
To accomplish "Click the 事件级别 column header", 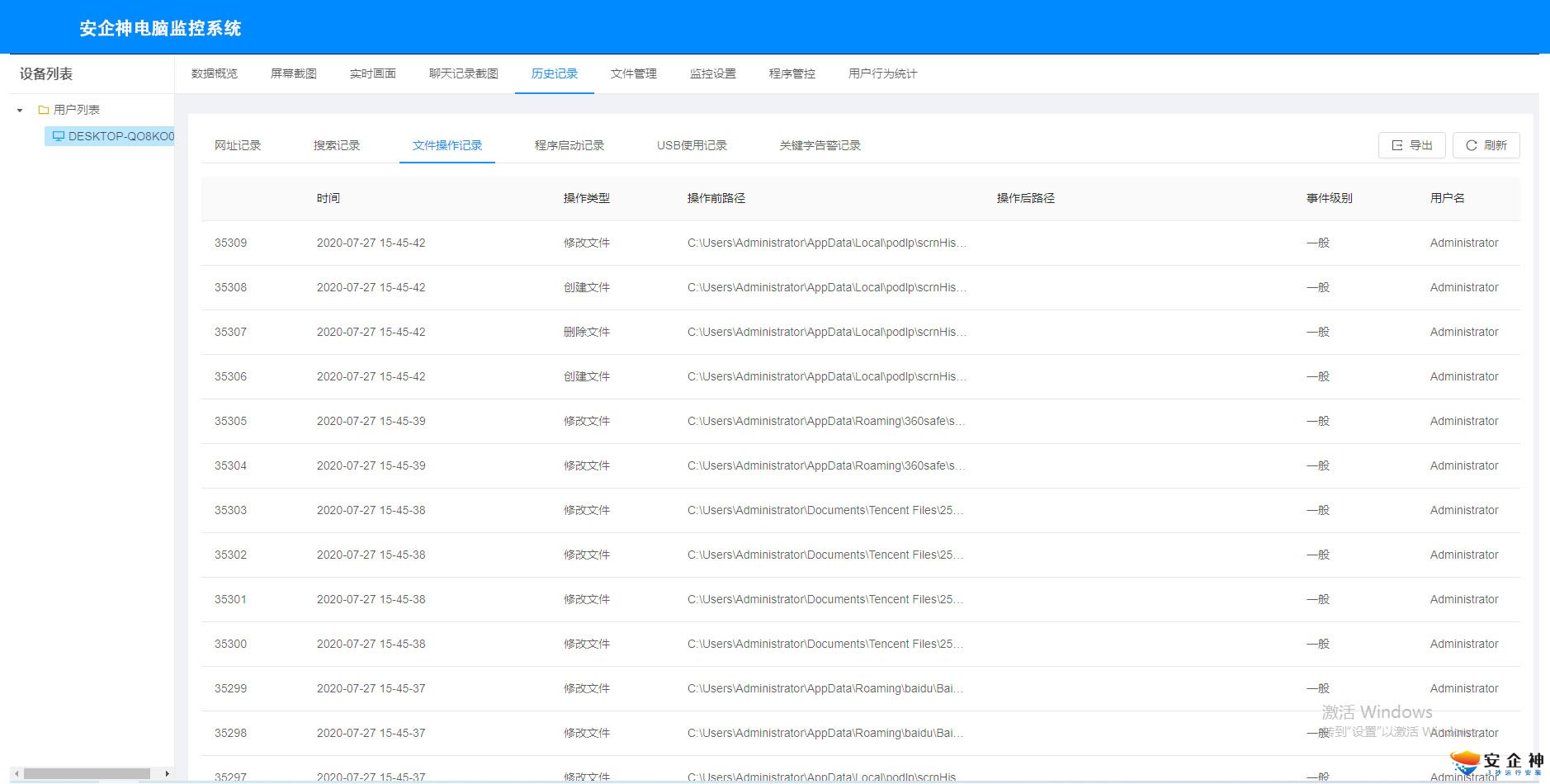I will click(x=1330, y=198).
